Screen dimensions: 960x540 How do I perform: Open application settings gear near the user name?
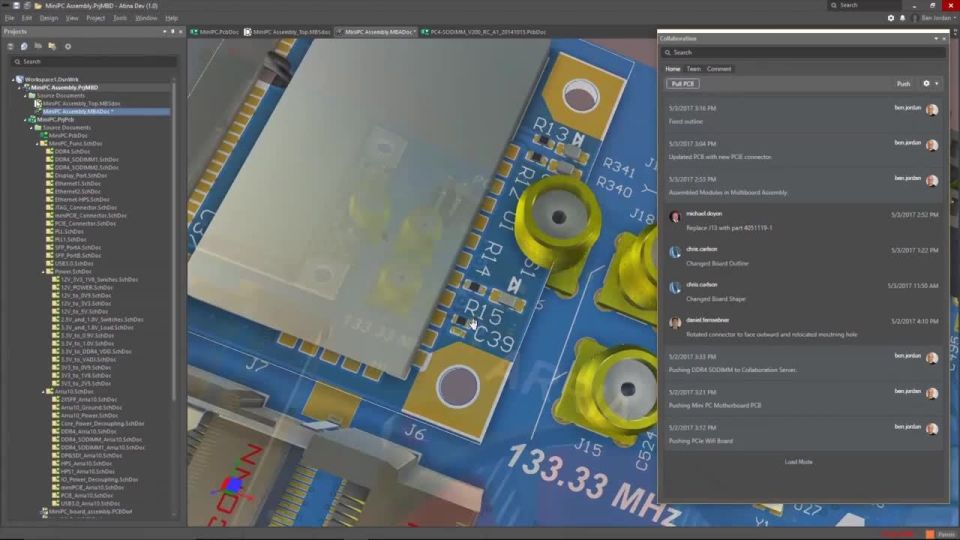pos(891,18)
